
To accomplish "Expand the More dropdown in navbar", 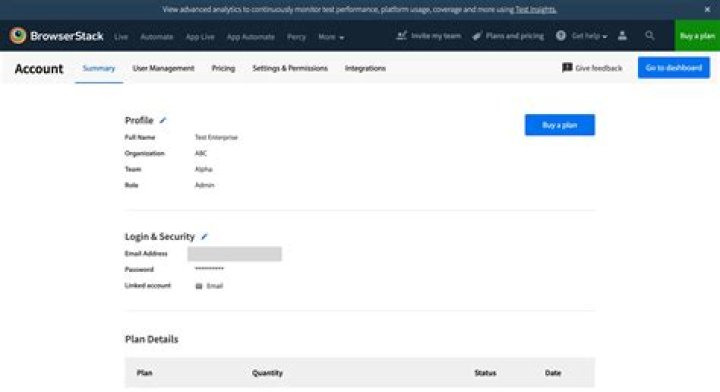I will (x=331, y=37).
